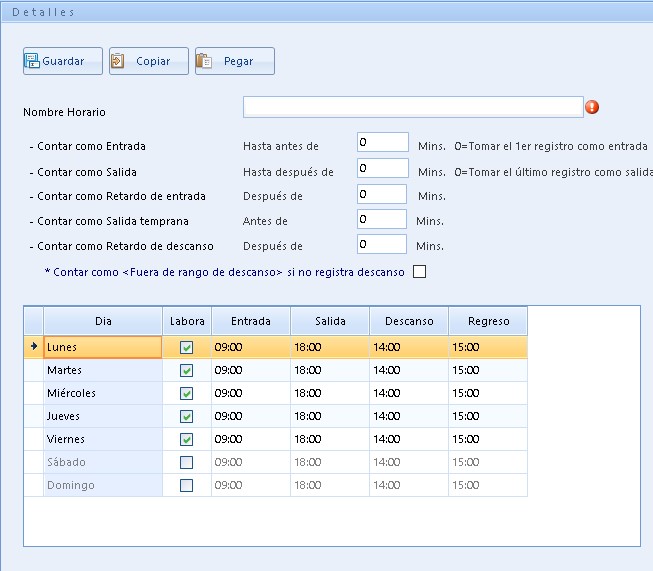
Task: Click the Contar como Entrada minutes field
Action: [x=383, y=142]
